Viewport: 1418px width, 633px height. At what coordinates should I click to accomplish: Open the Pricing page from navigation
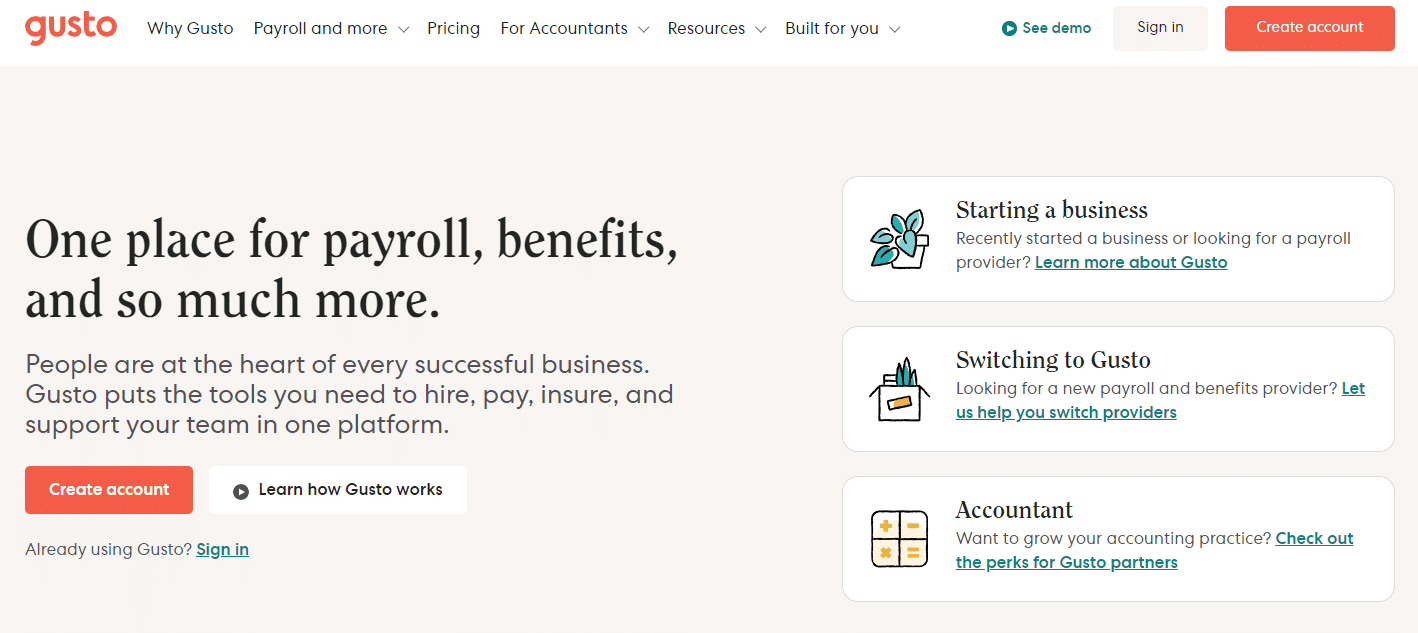pyautogui.click(x=454, y=28)
